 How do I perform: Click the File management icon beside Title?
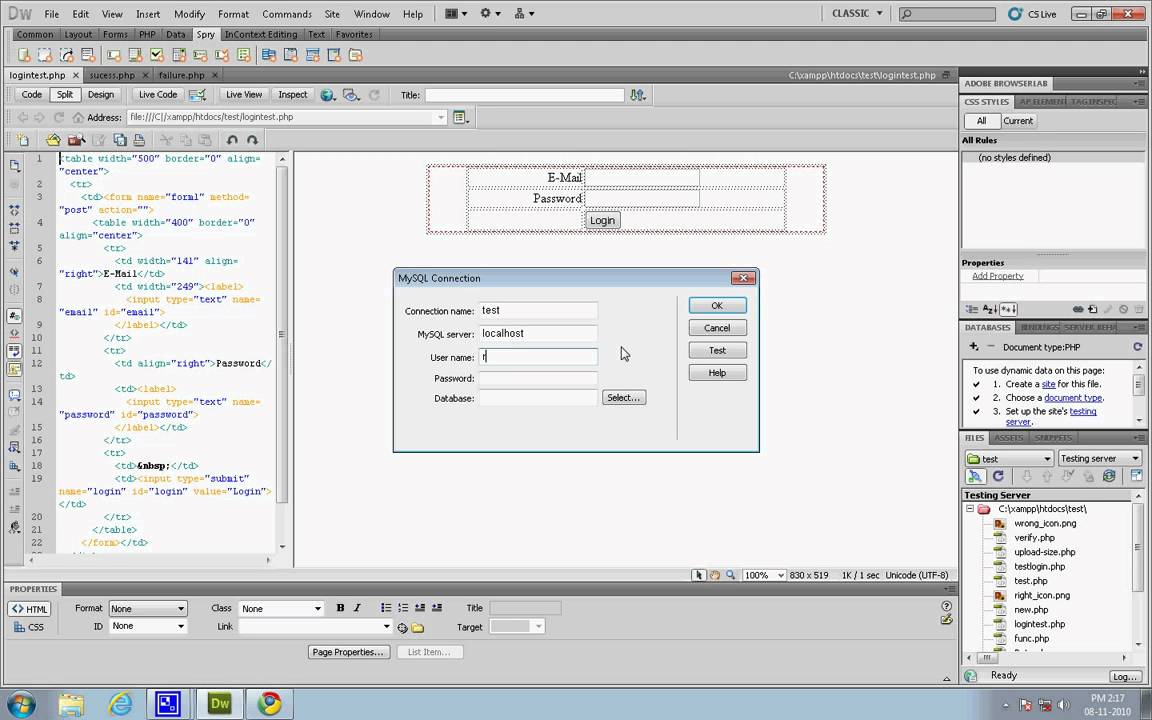(x=638, y=95)
